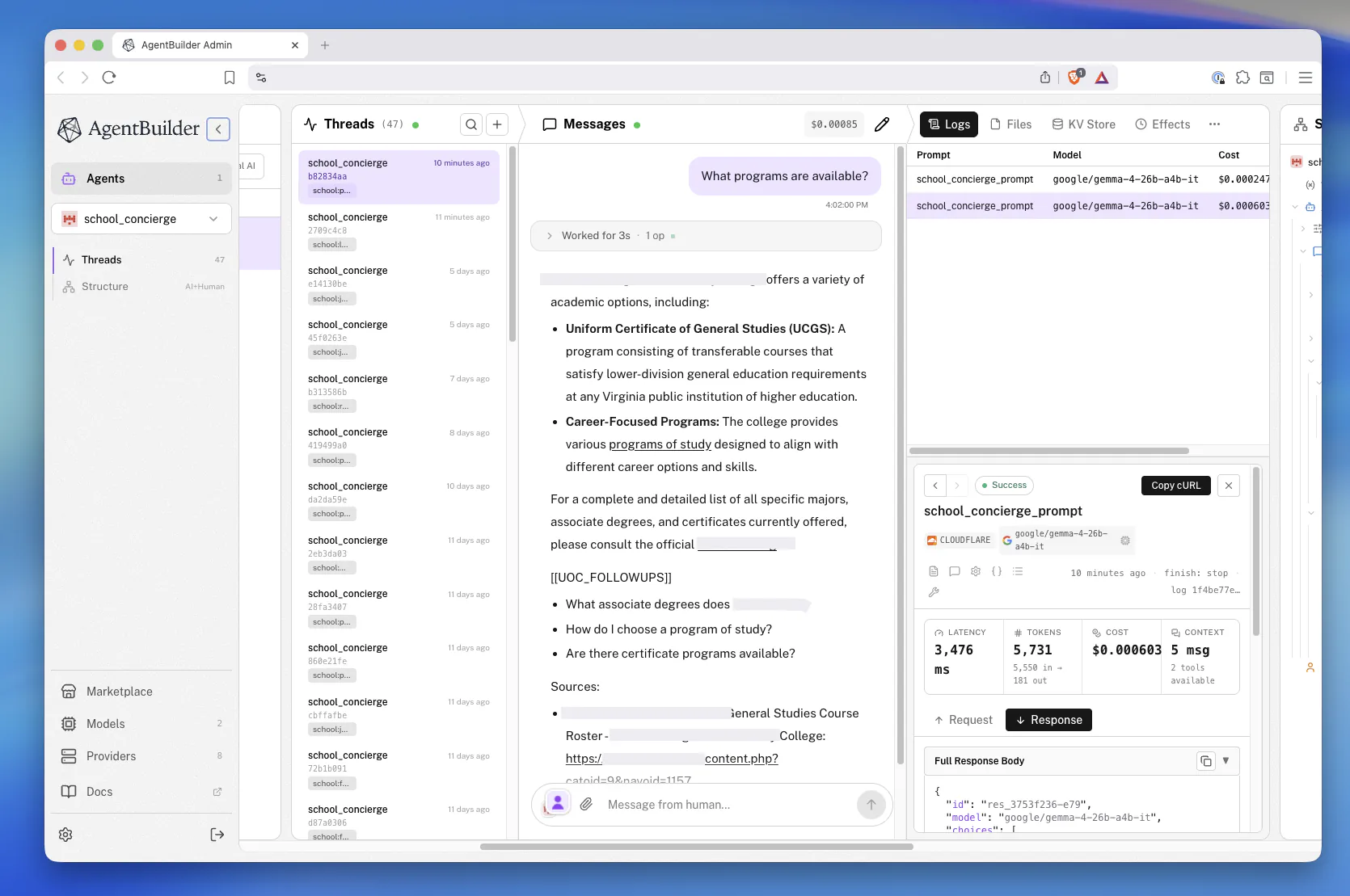Select log row costing $0.000247
1350x896 pixels.
coord(1088,179)
